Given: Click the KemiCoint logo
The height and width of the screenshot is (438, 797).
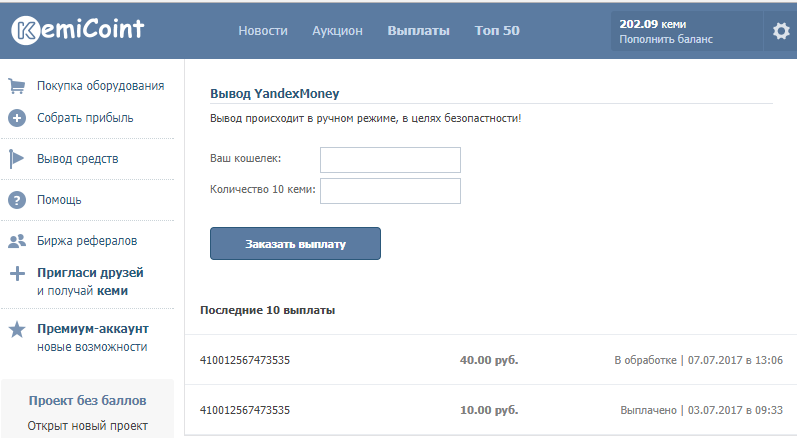Looking at the screenshot, I should tap(78, 30).
